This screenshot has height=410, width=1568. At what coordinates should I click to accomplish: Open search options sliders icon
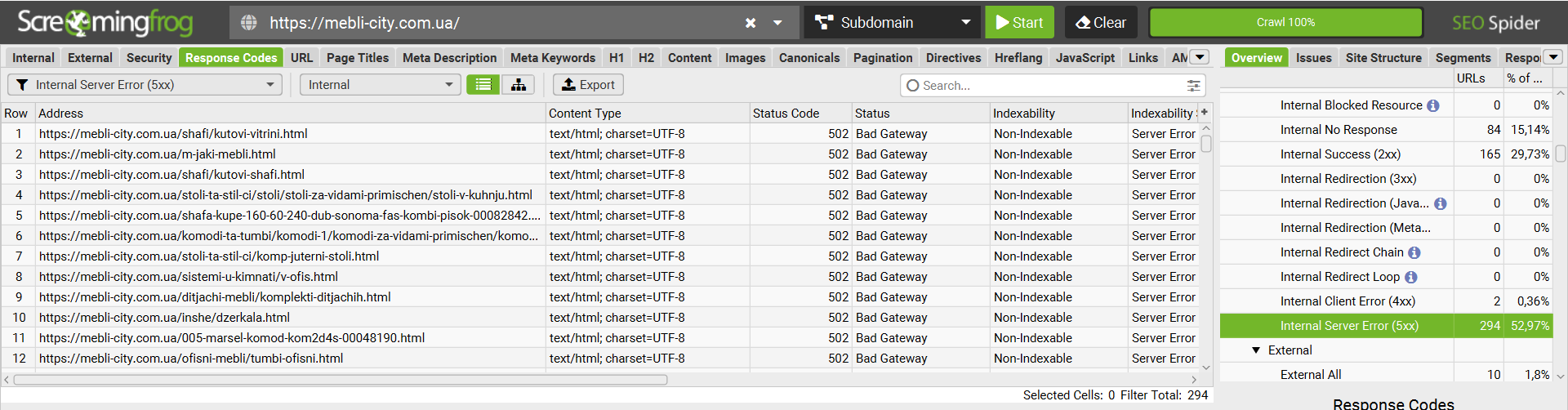pos(1193,85)
